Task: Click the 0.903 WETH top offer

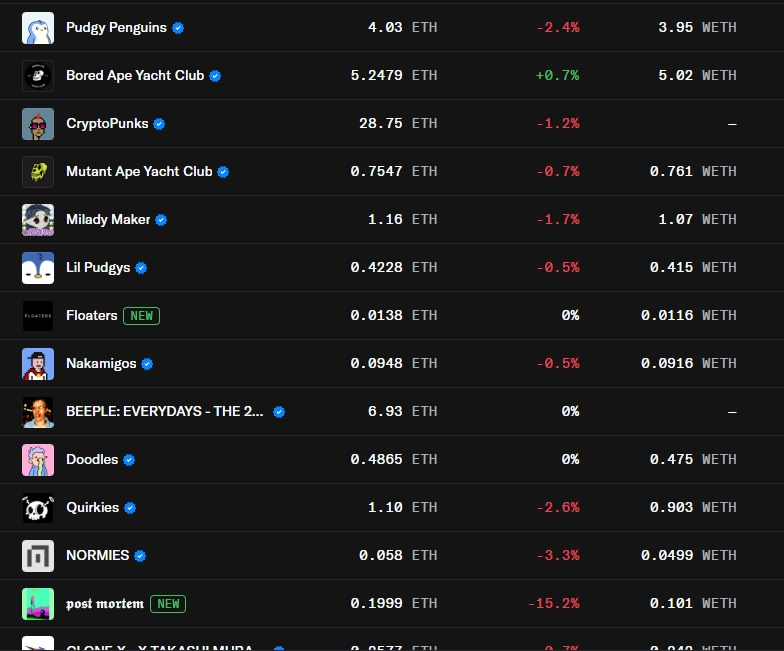Action: pyautogui.click(x=693, y=508)
